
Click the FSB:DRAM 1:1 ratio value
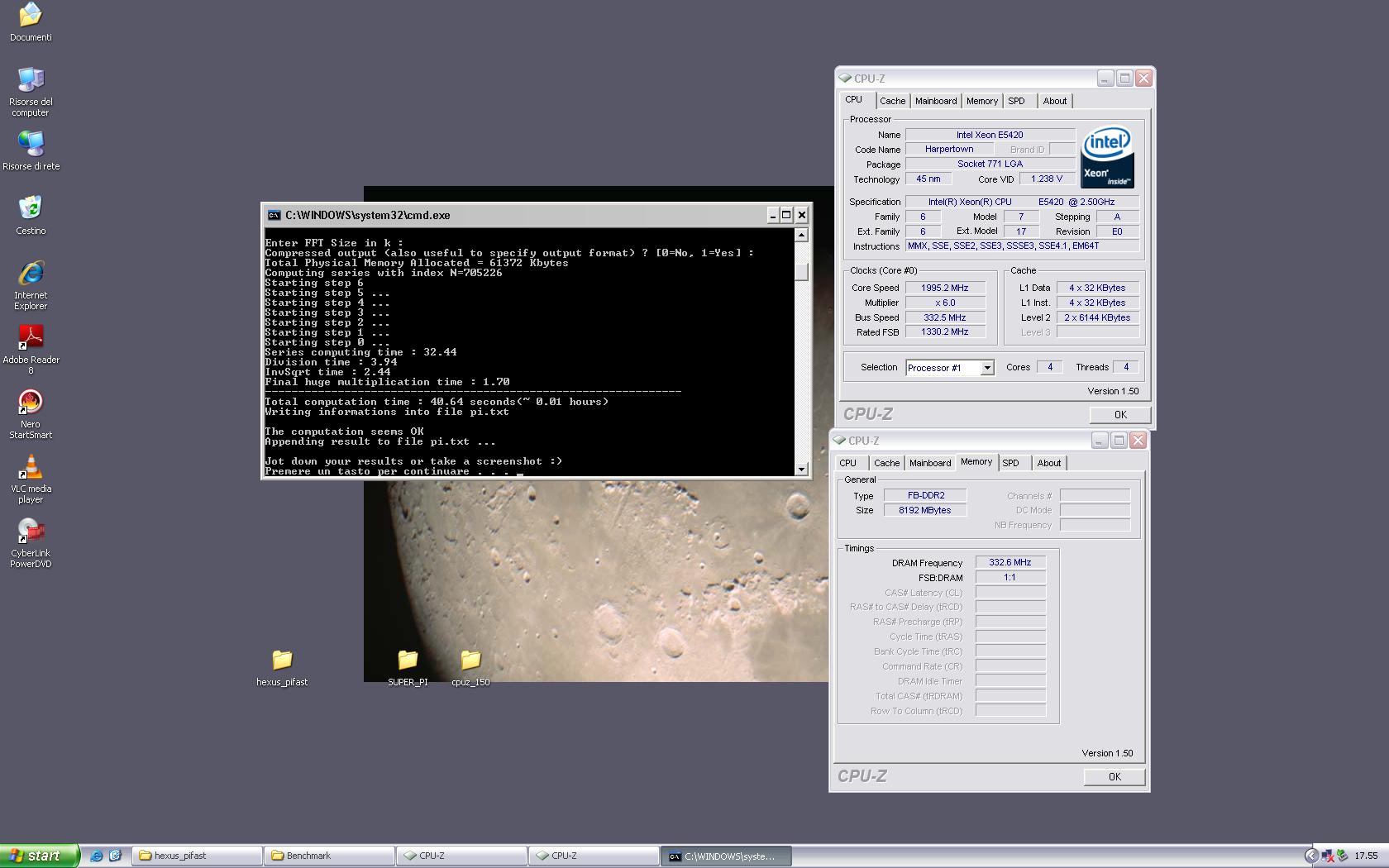click(x=1010, y=577)
